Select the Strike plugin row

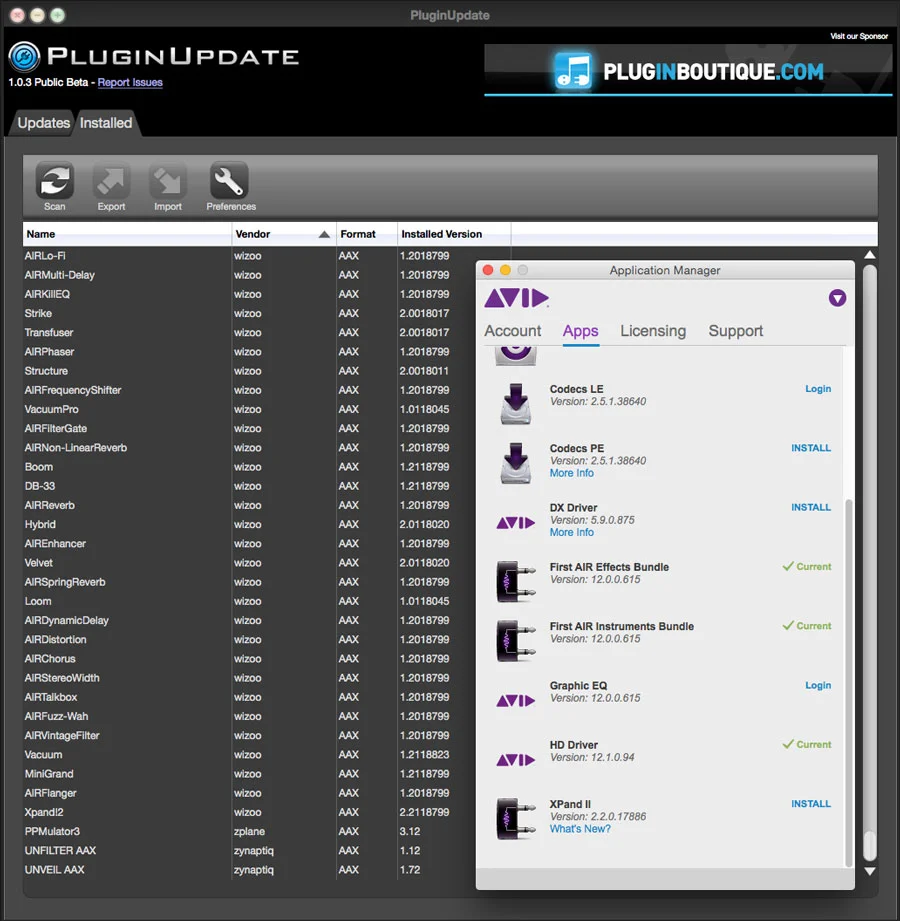coord(248,314)
